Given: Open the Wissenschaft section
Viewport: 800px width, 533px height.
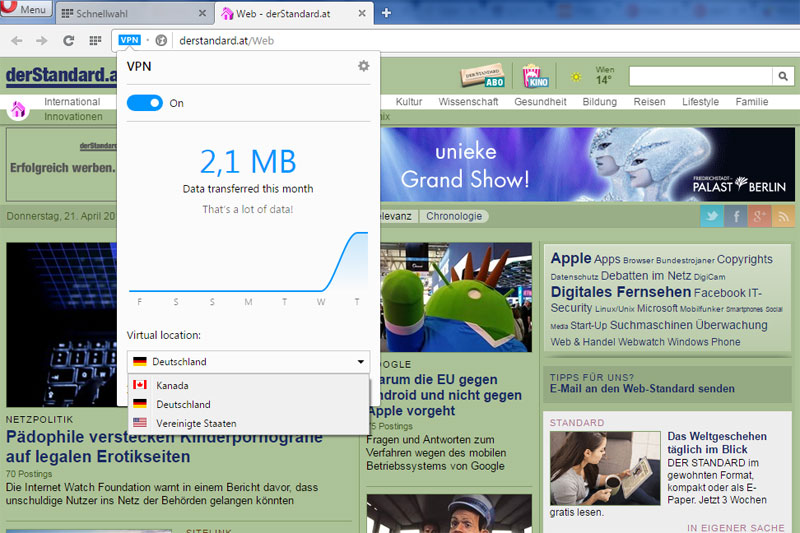Looking at the screenshot, I should 468,101.
